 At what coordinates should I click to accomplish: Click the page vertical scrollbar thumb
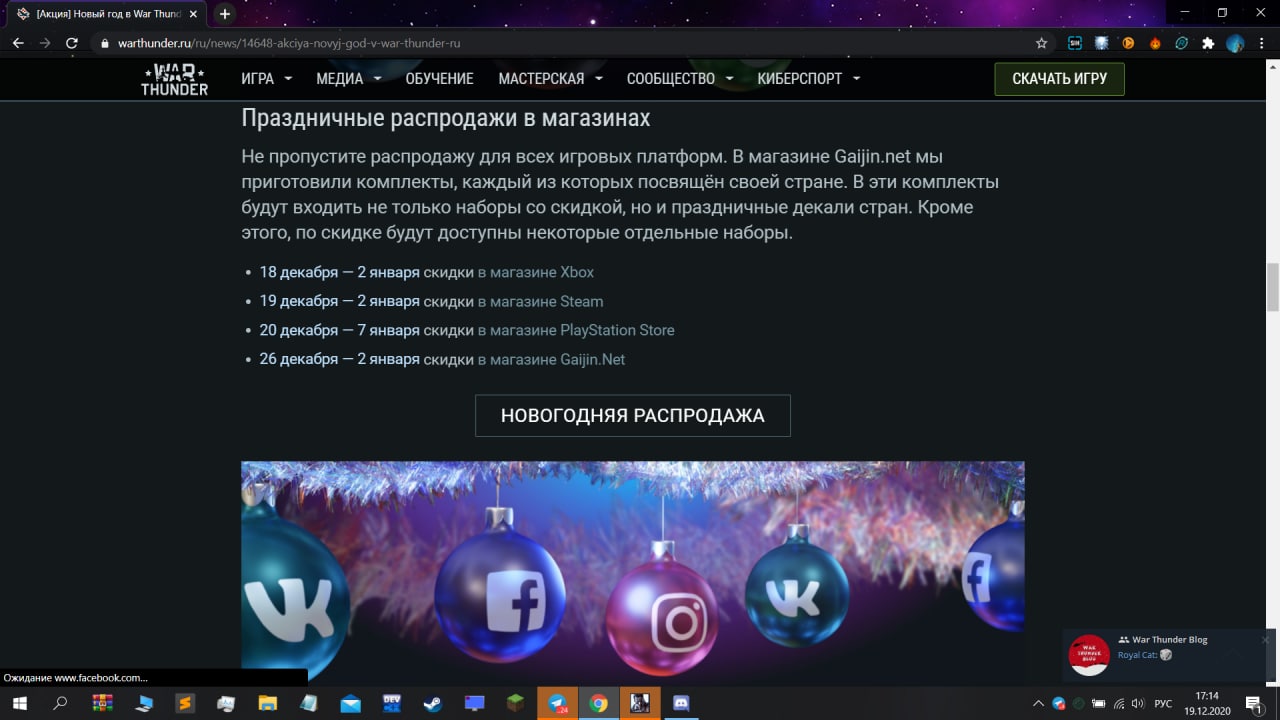point(1273,287)
